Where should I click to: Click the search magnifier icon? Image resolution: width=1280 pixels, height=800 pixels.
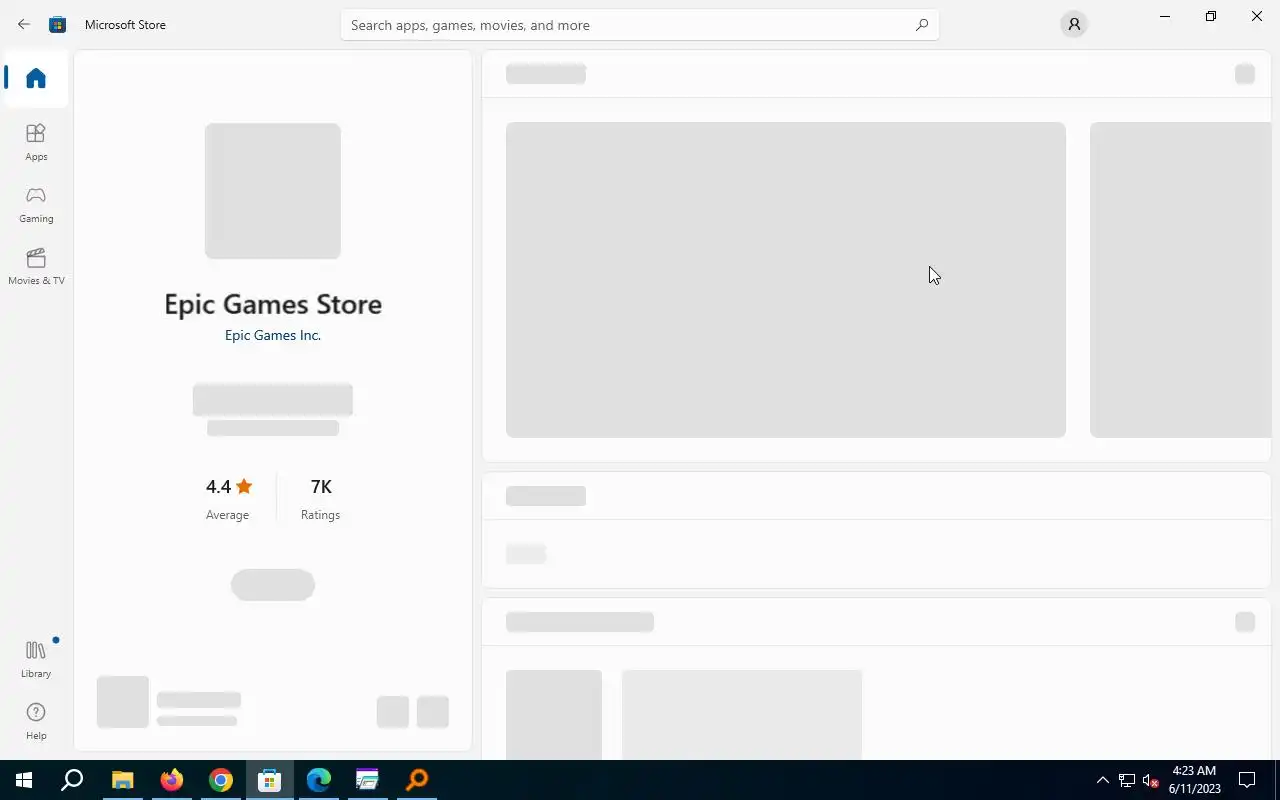922,25
